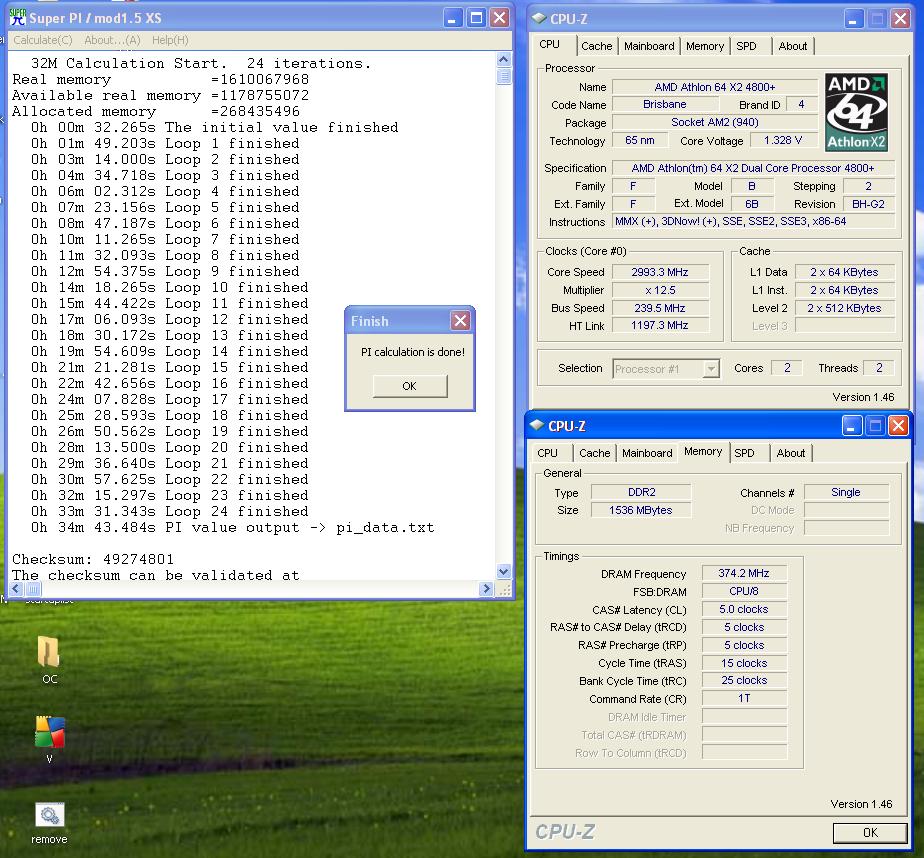Switch to Mainboard tab in upper CPU-Z
This screenshot has height=858, width=924.
point(649,46)
